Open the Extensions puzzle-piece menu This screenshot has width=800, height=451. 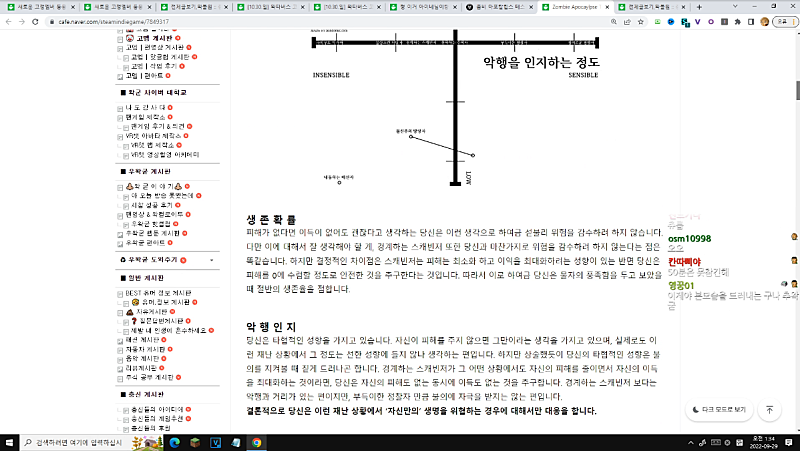737,22
